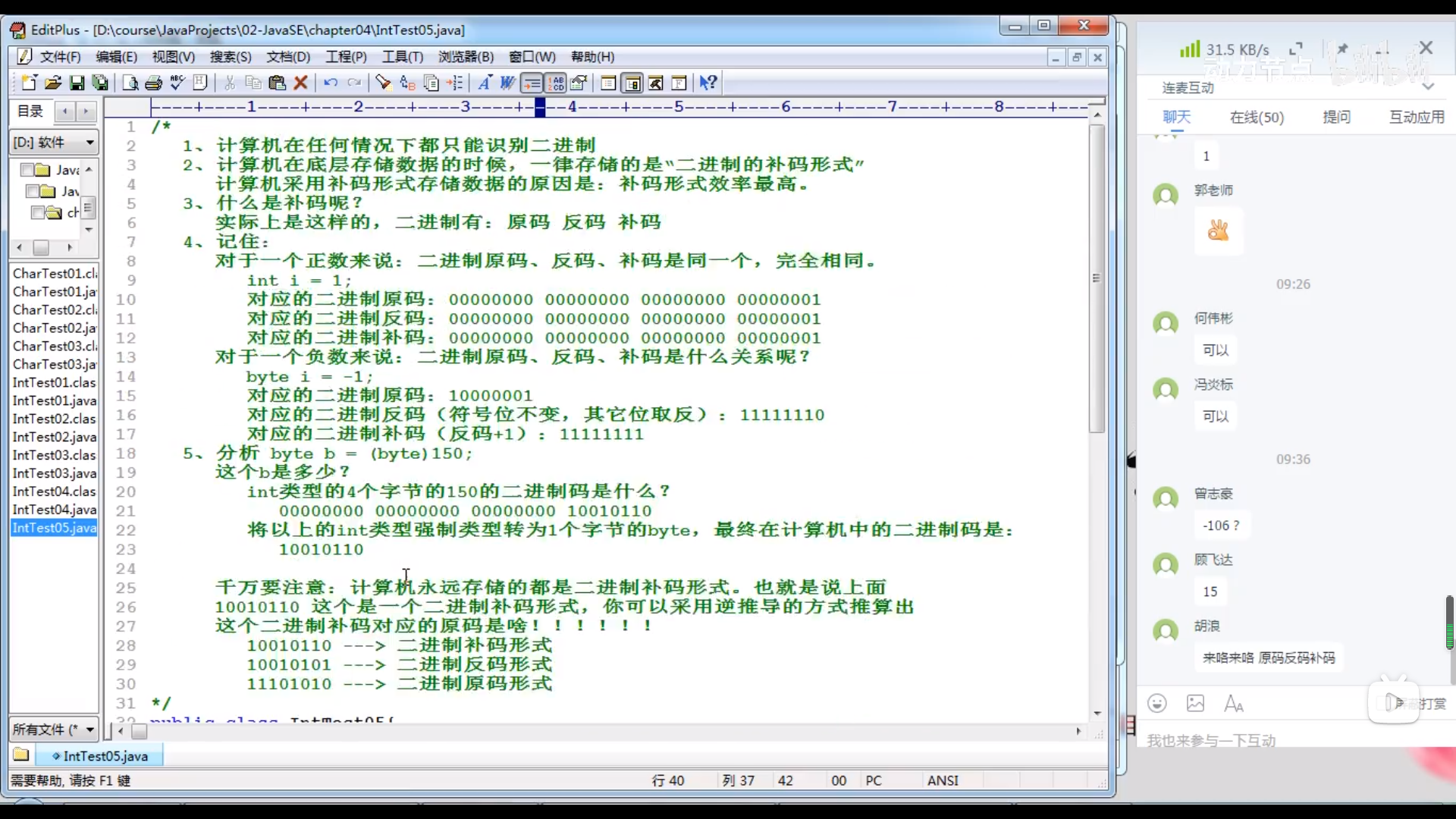This screenshot has height=819, width=1456.
Task: Toggle auto indent toolbar button
Action: pyautogui.click(x=532, y=83)
